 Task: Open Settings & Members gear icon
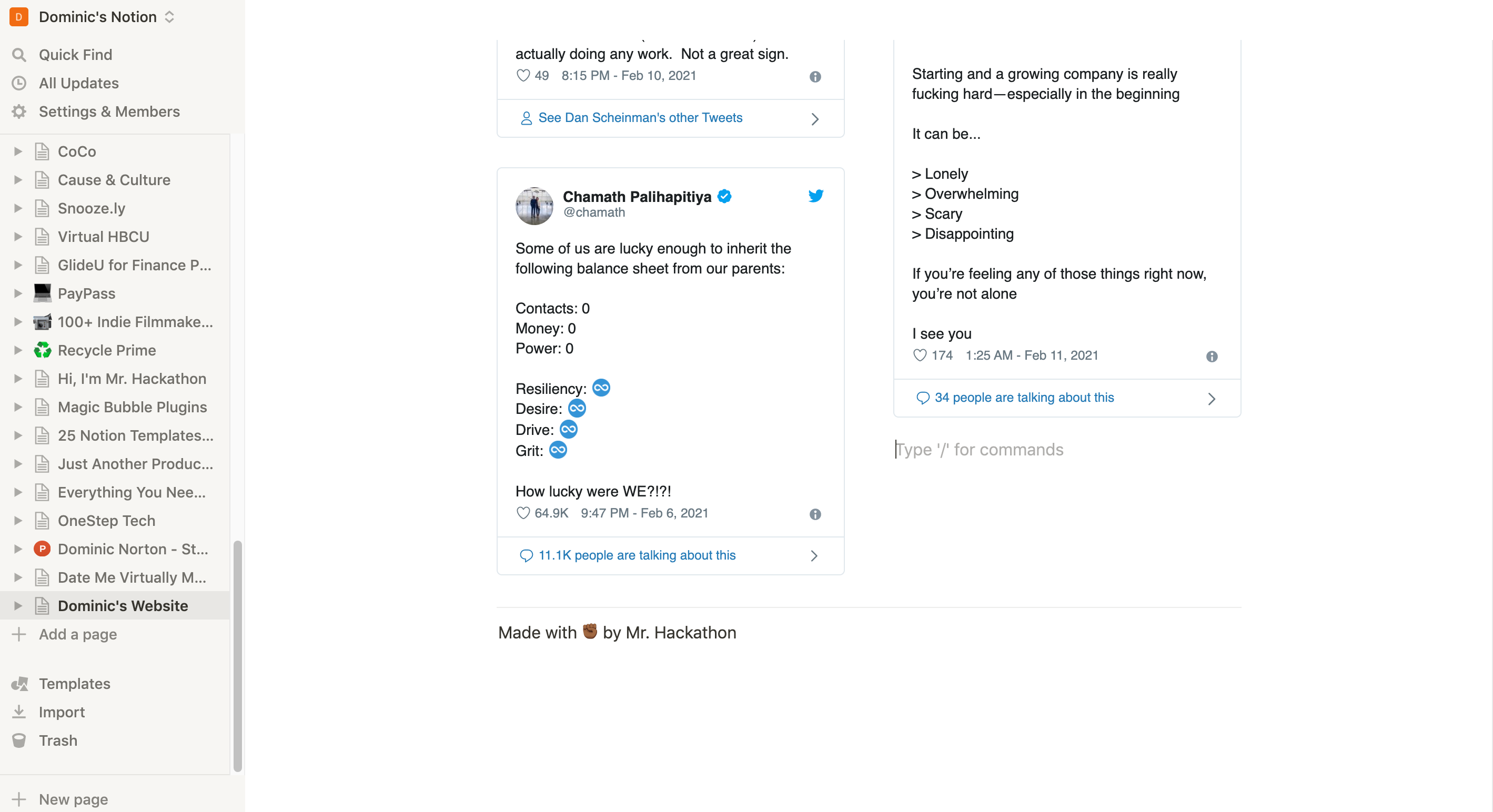click(19, 111)
